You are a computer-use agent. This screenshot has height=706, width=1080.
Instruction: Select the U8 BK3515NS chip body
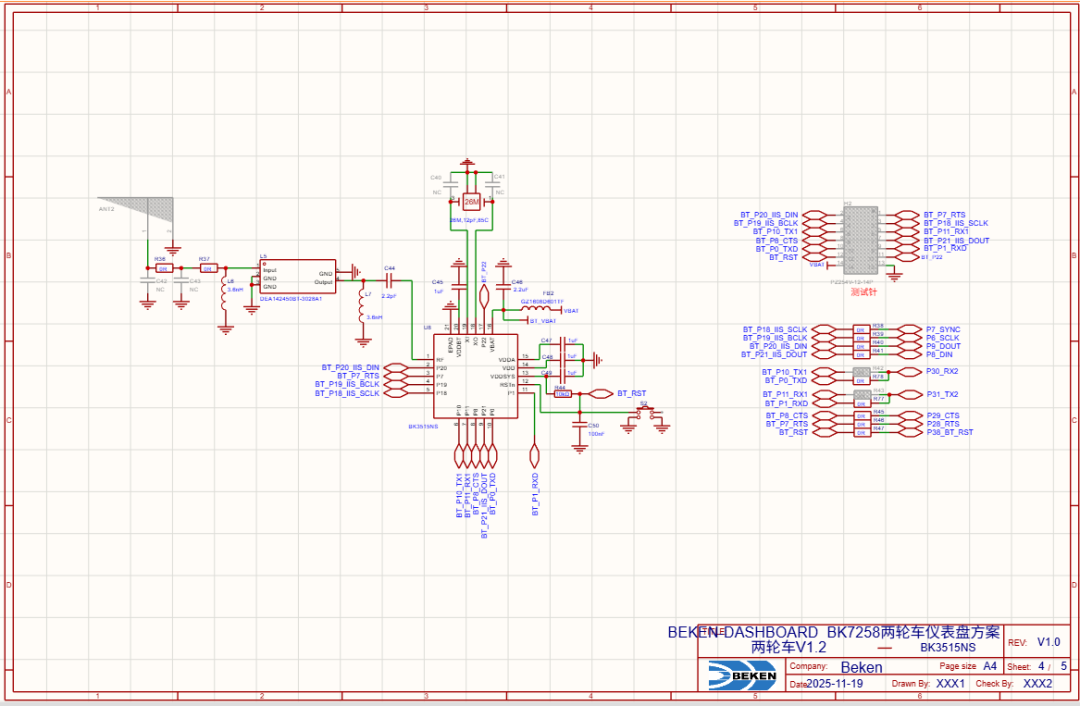click(475, 376)
